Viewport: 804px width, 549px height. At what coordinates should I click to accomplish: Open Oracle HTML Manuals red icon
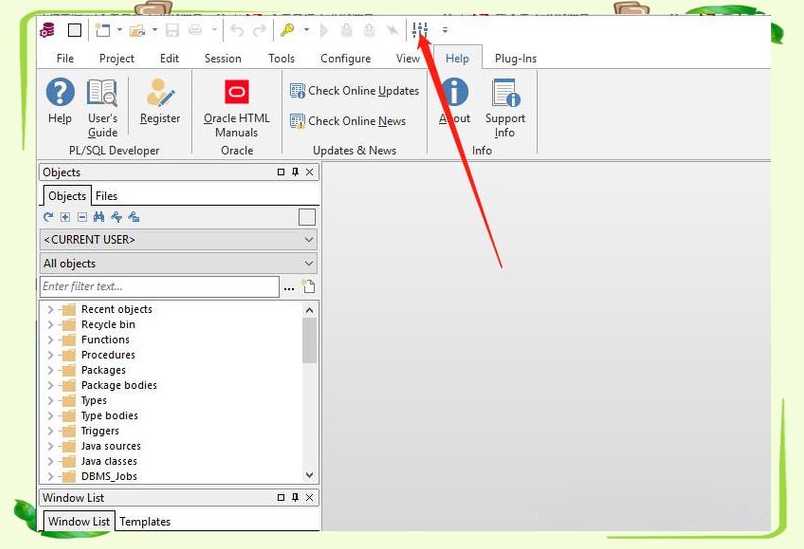(236, 92)
